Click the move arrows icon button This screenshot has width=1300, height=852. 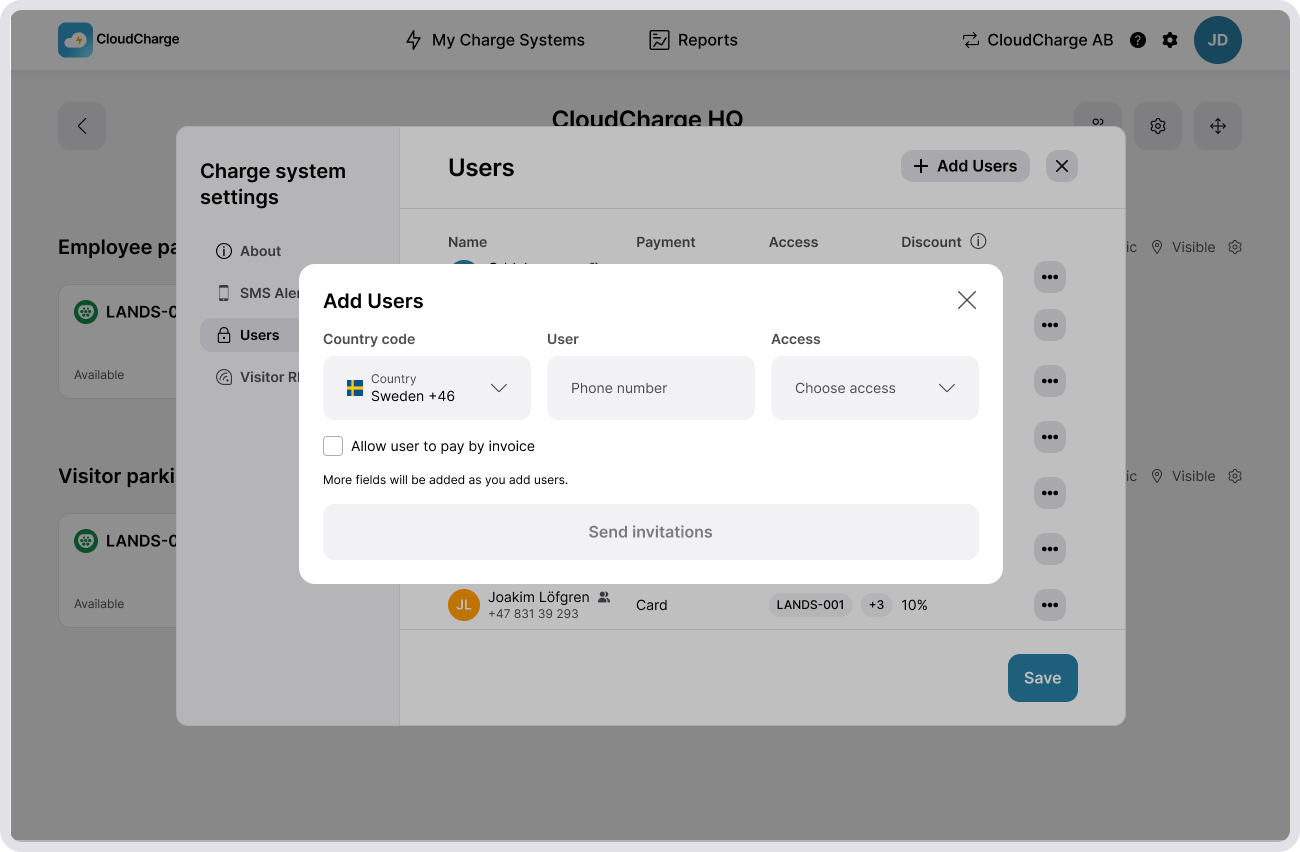click(x=1218, y=126)
